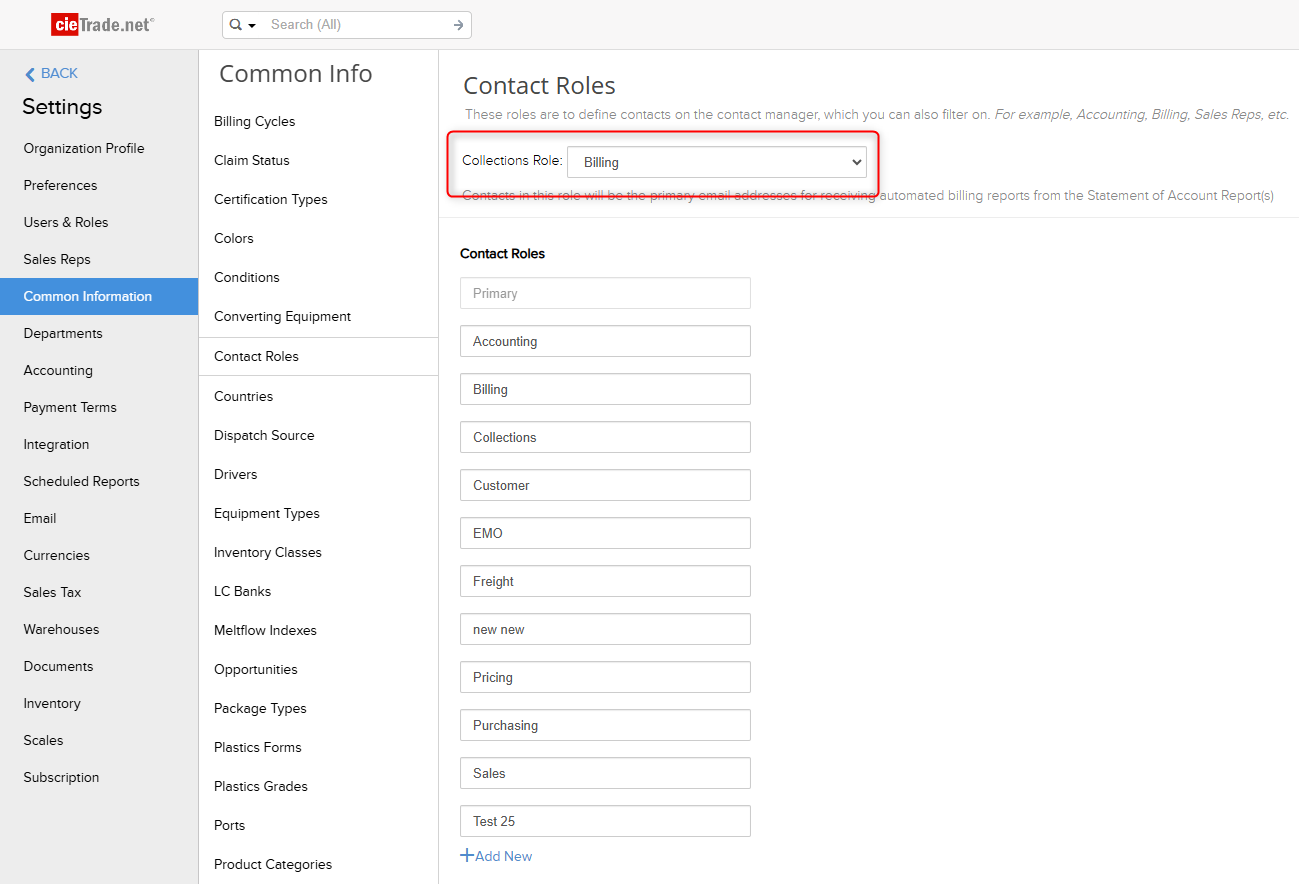Open Documents settings
1299x884 pixels.
(x=58, y=666)
